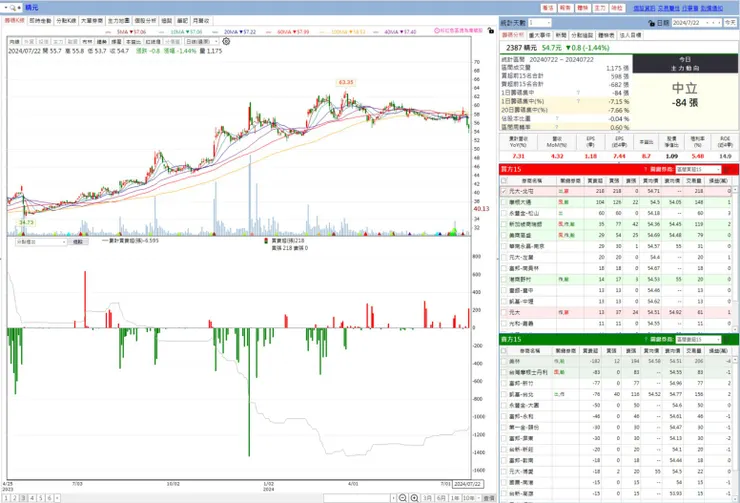The image size is (740, 503).
Task: Check the 美林 seller checkbox
Action: (504, 361)
